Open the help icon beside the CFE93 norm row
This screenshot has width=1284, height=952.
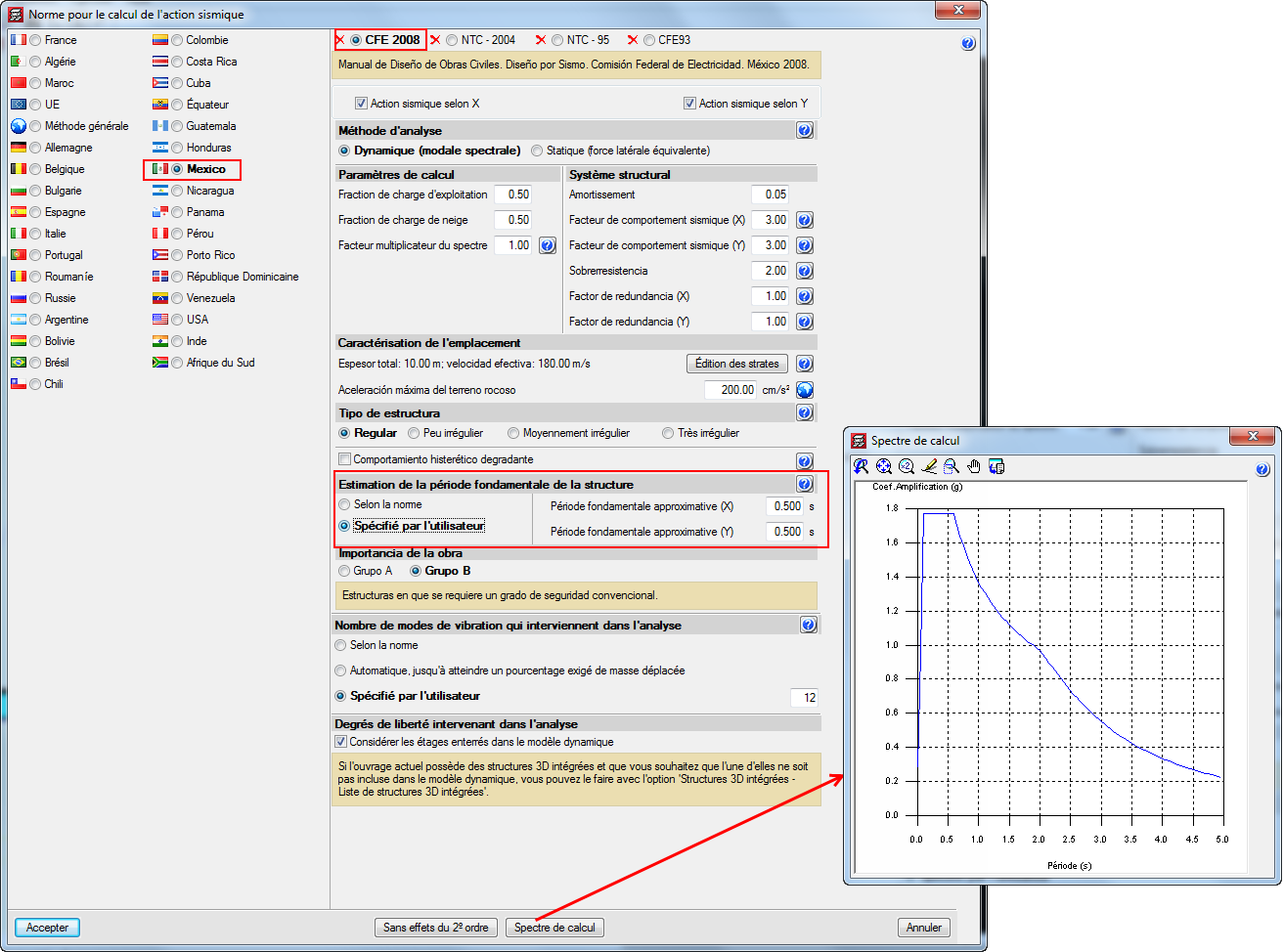coord(968,43)
